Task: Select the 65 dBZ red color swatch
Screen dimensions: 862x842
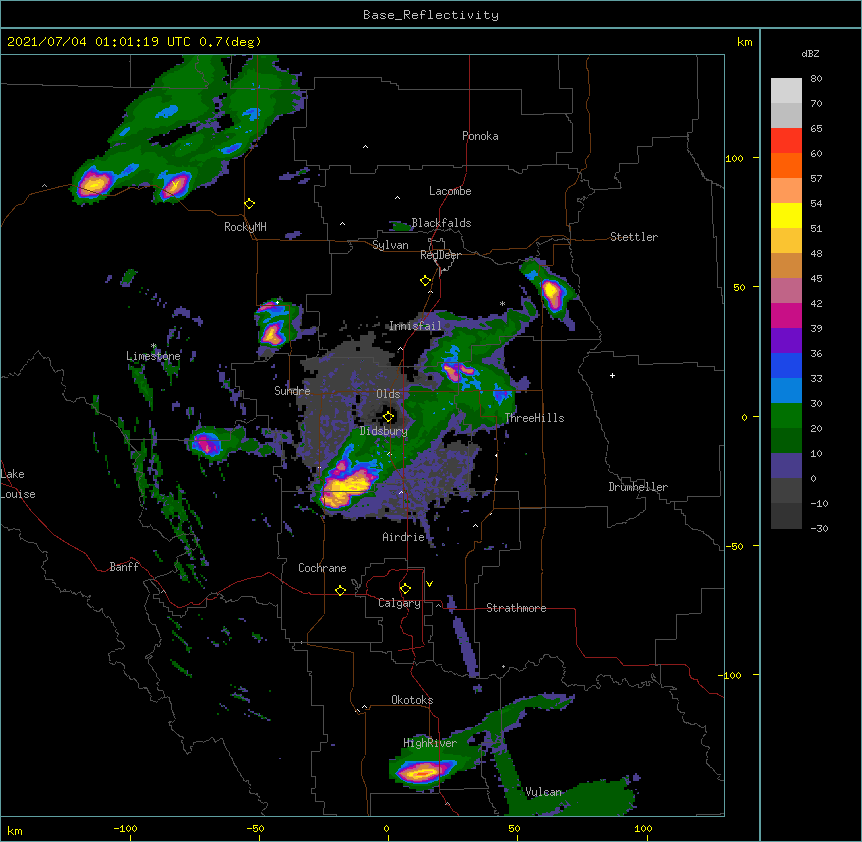Action: click(786, 141)
